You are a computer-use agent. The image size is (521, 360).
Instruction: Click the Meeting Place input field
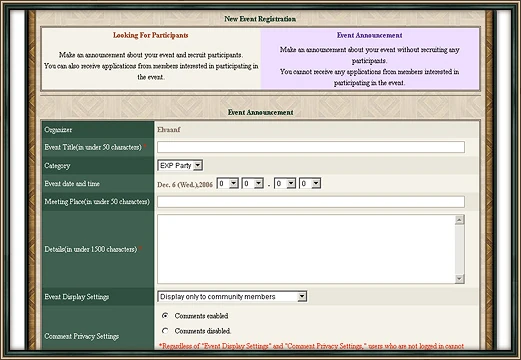click(x=311, y=202)
